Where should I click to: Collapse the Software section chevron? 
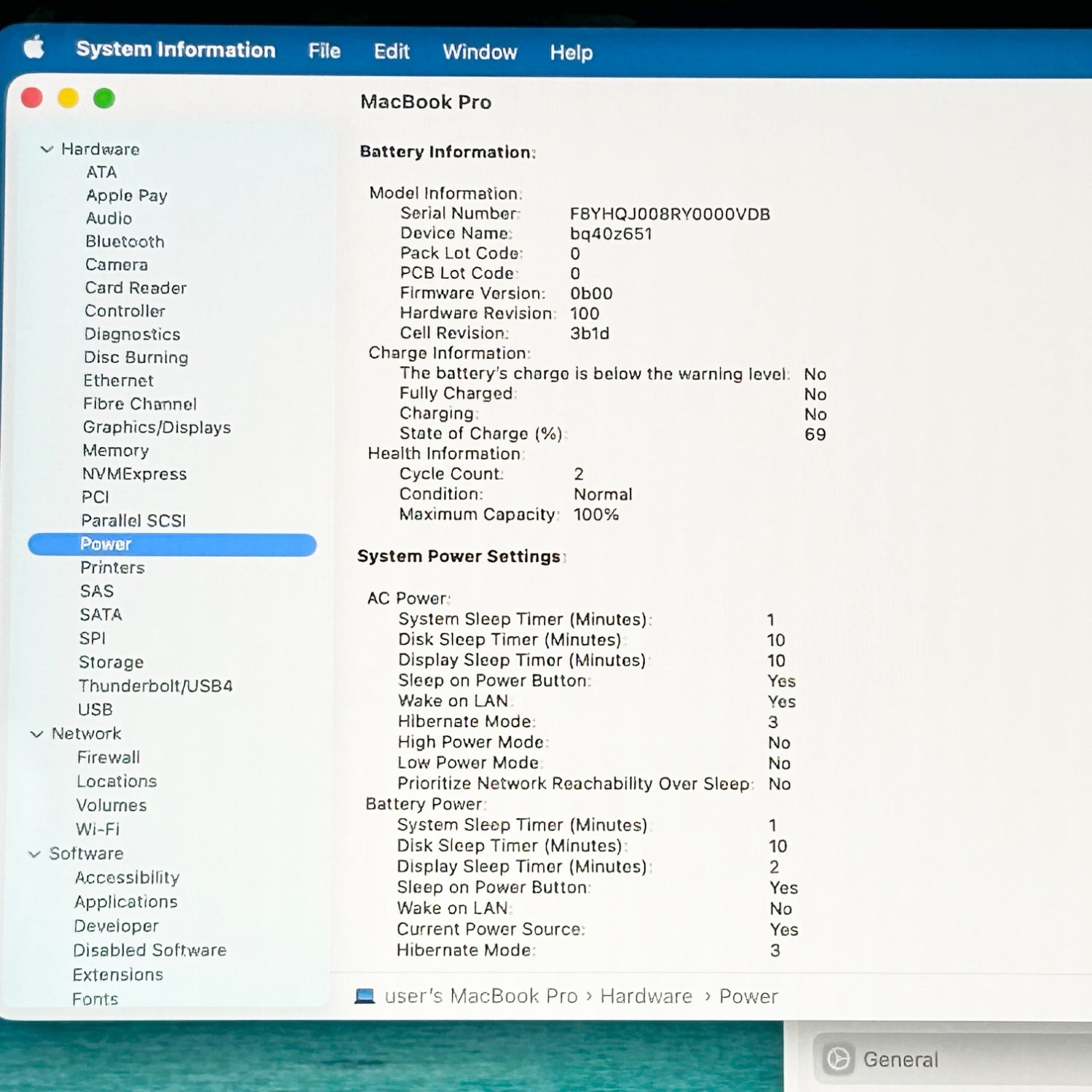tap(34, 854)
